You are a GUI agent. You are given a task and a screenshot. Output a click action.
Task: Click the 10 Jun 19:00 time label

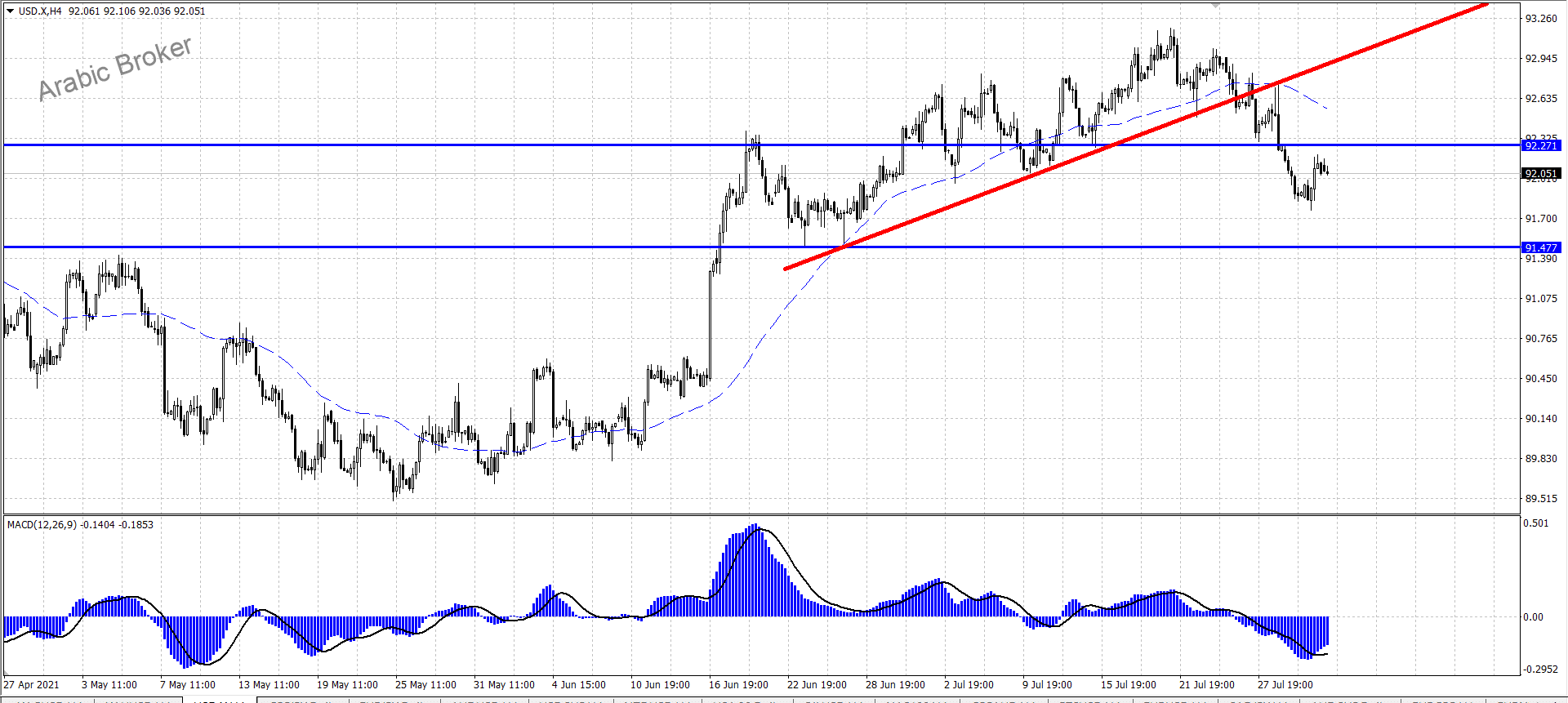click(660, 685)
